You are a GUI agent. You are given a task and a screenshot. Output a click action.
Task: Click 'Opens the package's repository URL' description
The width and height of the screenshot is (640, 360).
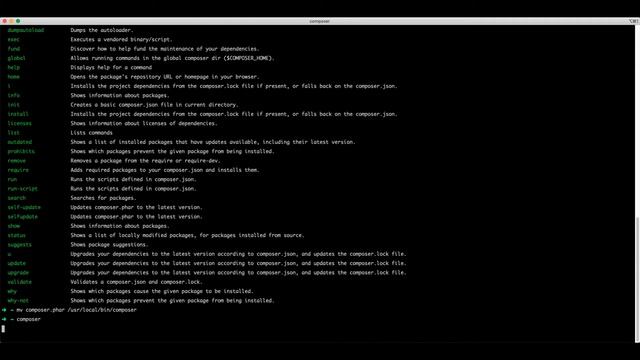[x=164, y=77]
